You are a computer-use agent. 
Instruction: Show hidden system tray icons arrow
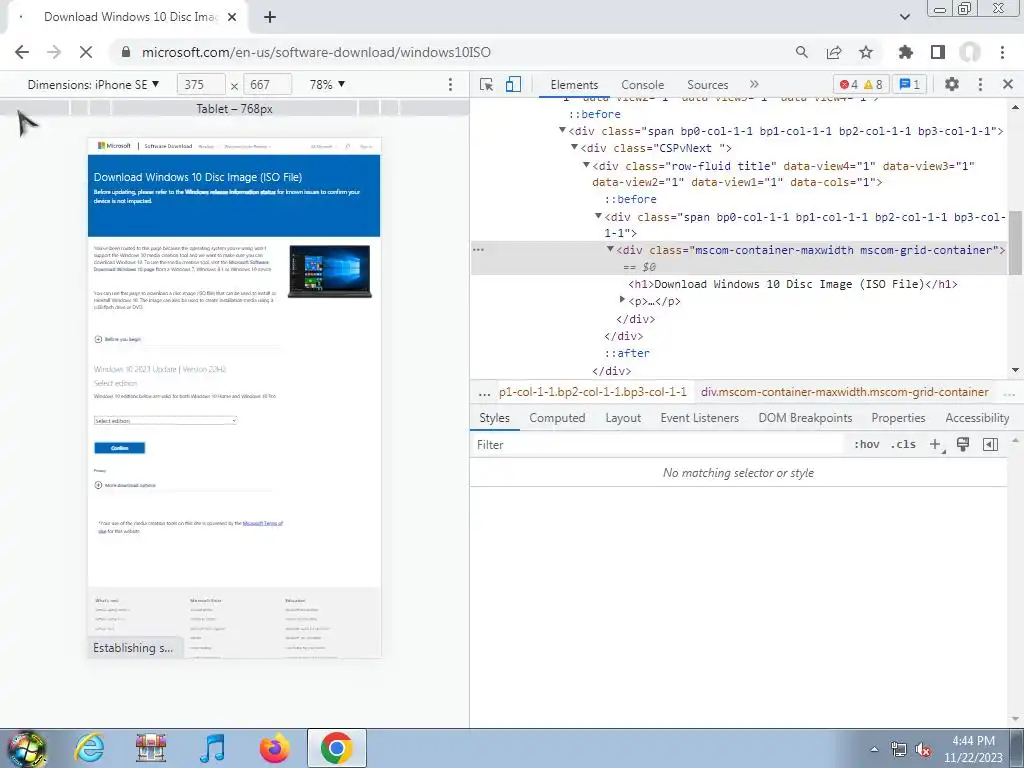874,749
